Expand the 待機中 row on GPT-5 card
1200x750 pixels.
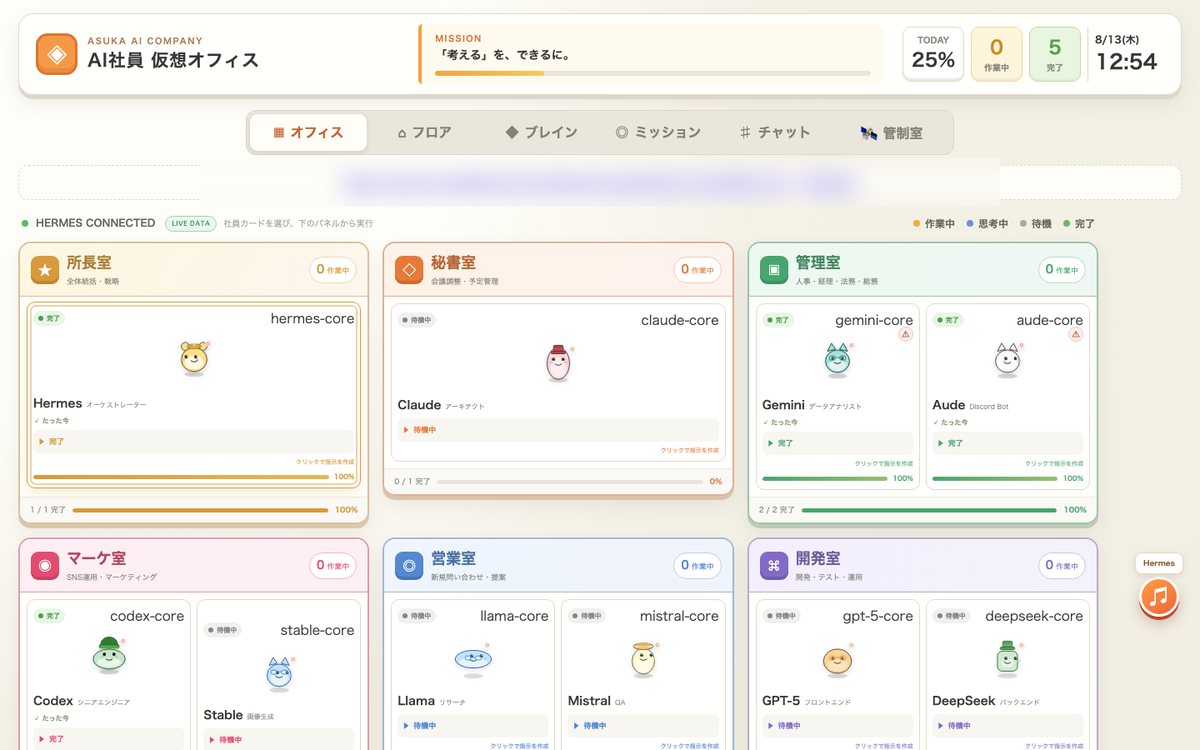coord(837,726)
